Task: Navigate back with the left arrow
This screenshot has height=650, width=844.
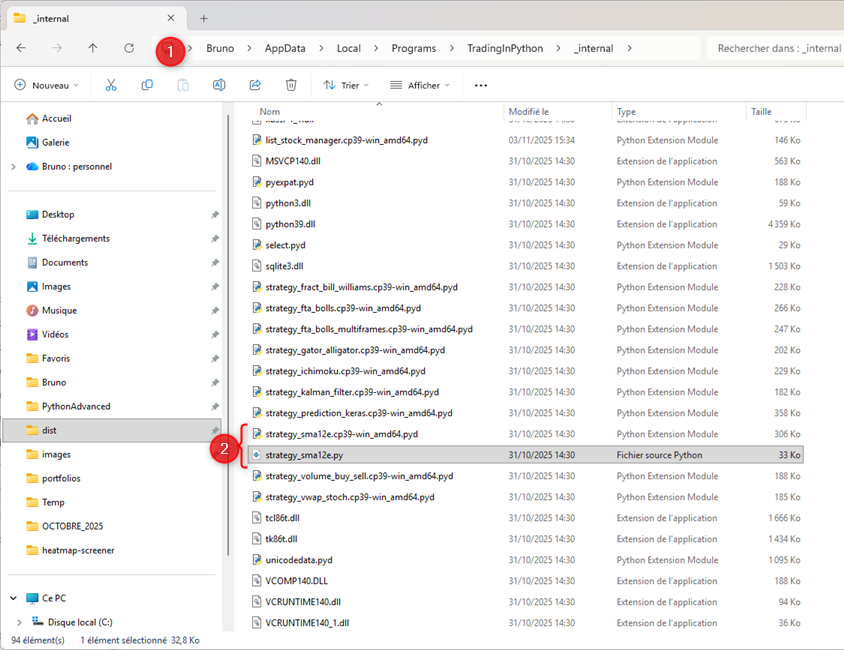Action: [x=21, y=48]
